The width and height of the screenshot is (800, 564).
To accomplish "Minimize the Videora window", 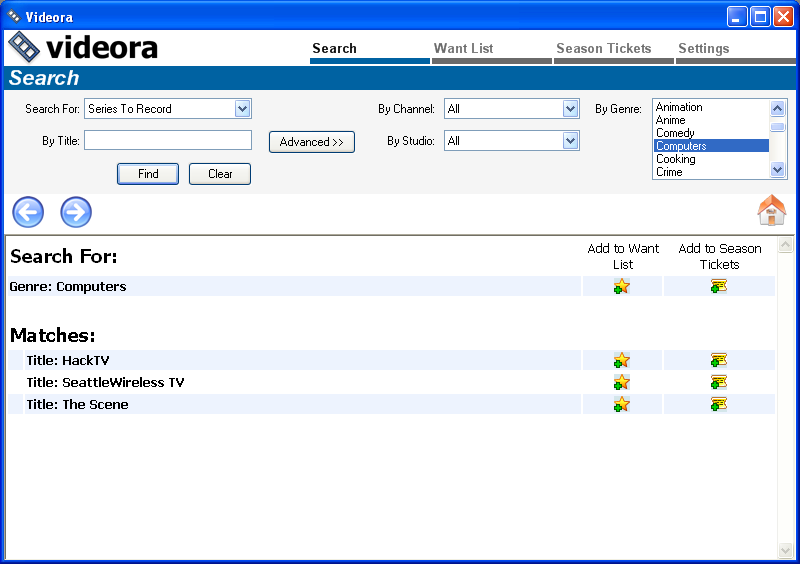I will 737,17.
